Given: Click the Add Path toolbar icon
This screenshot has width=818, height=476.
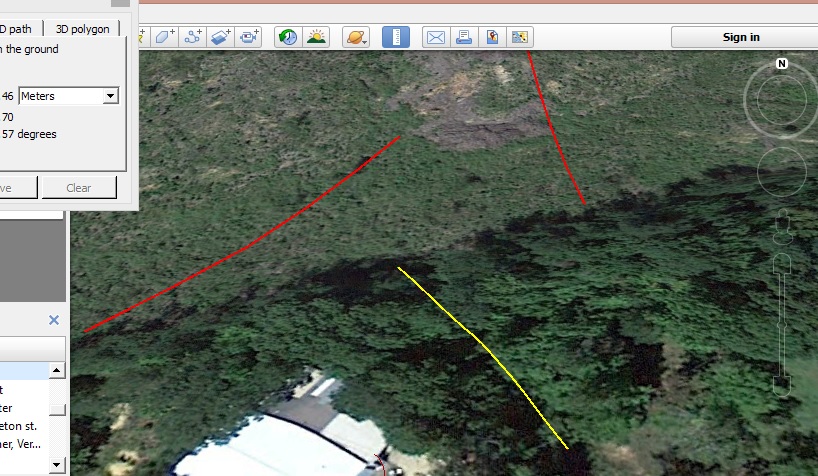Looking at the screenshot, I should (193, 37).
